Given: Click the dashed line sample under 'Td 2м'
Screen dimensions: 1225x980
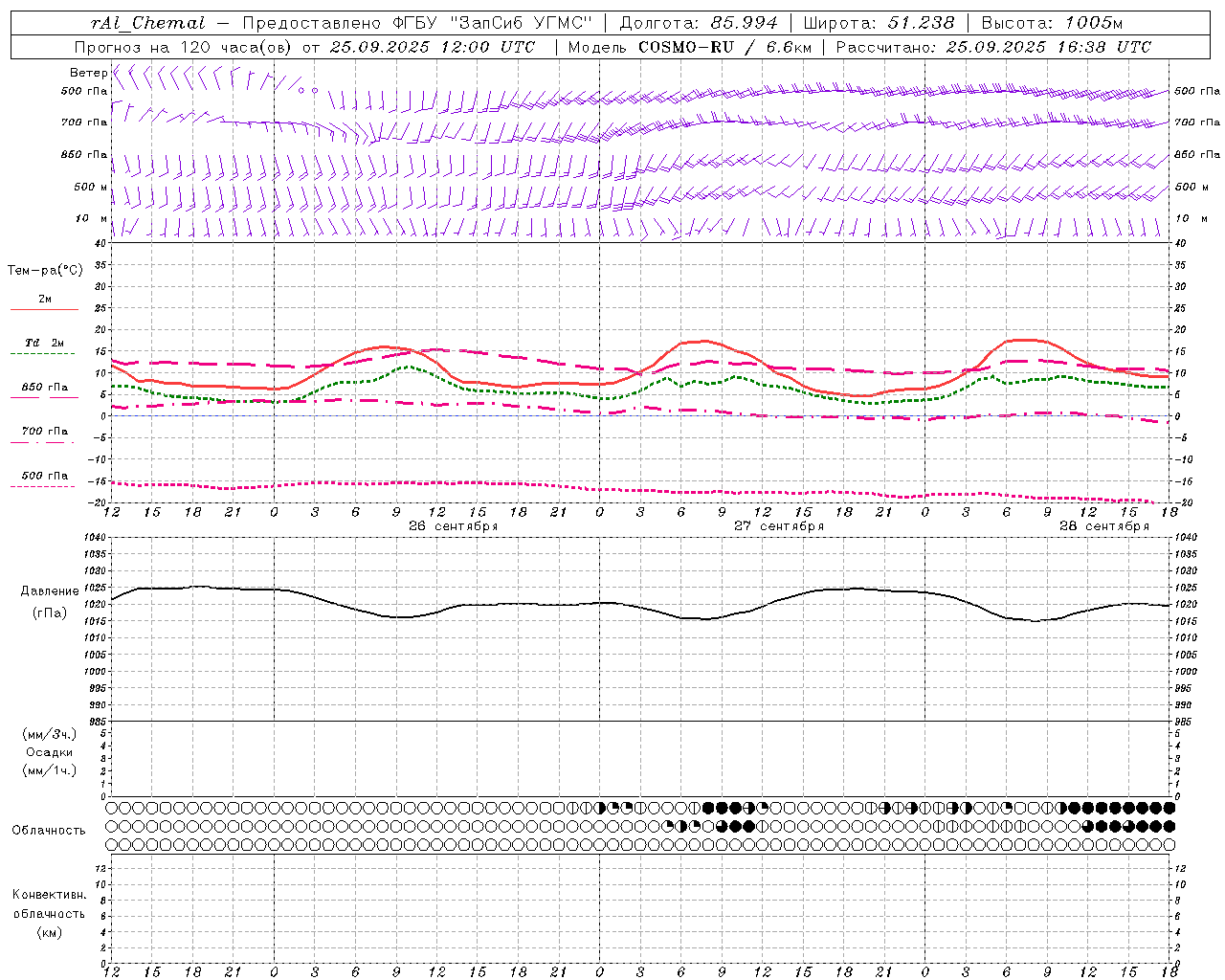Looking at the screenshot, I should pos(43,354).
